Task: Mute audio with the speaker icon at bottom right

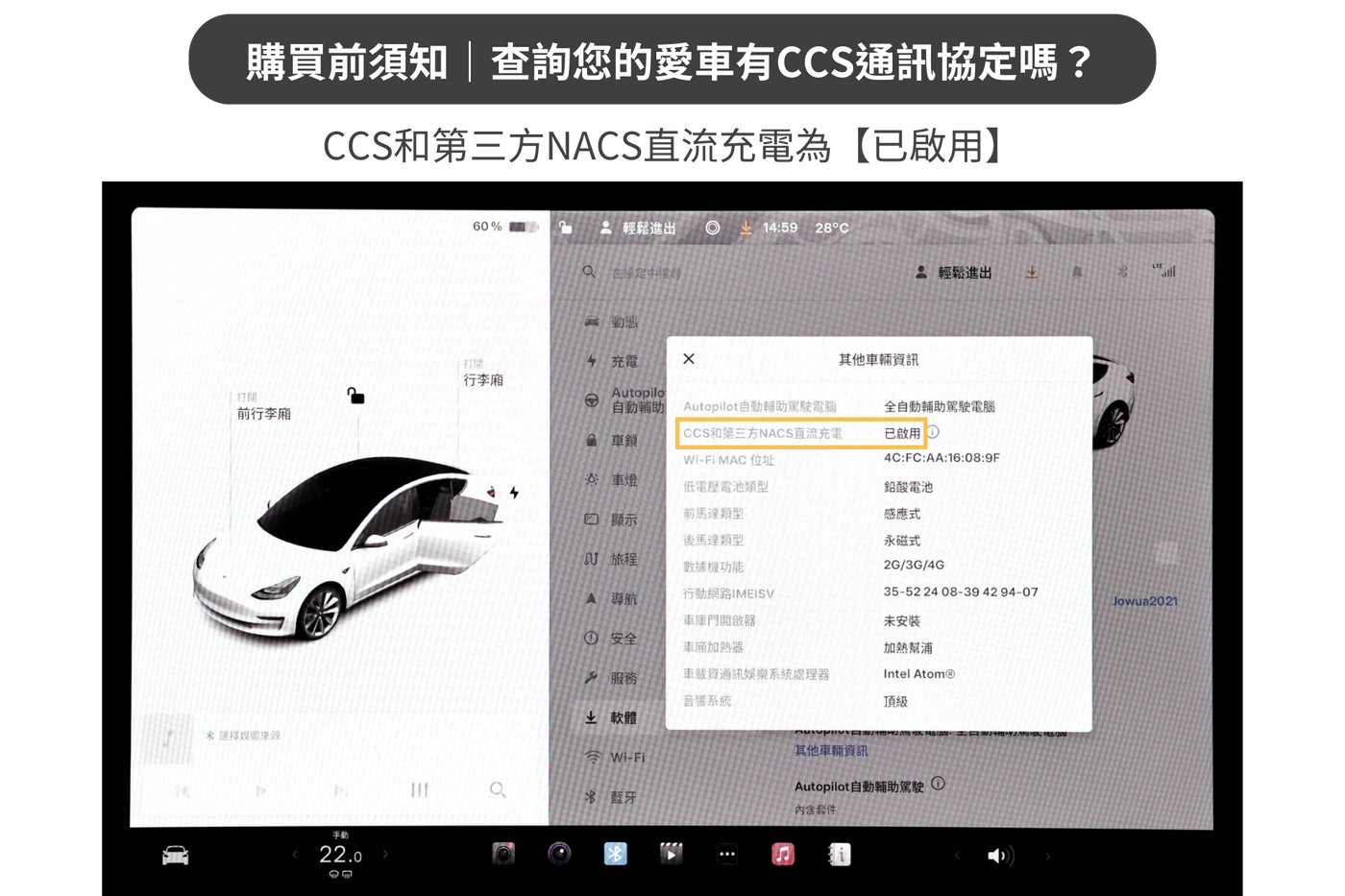Action: 1000,854
